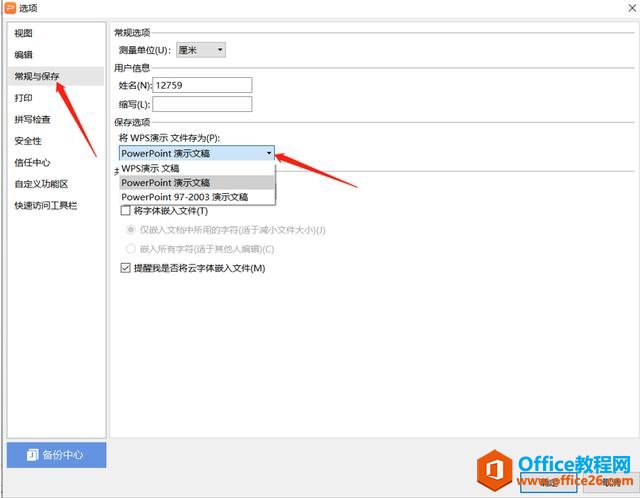
Task: Enable 将字体嵌入文件 checkbox
Action: coord(126,211)
